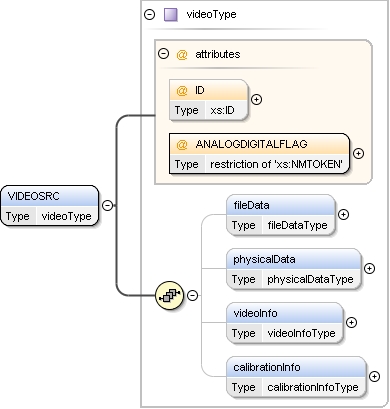Expand the calibrationInfo element
390x409 pixels.
tap(375, 376)
